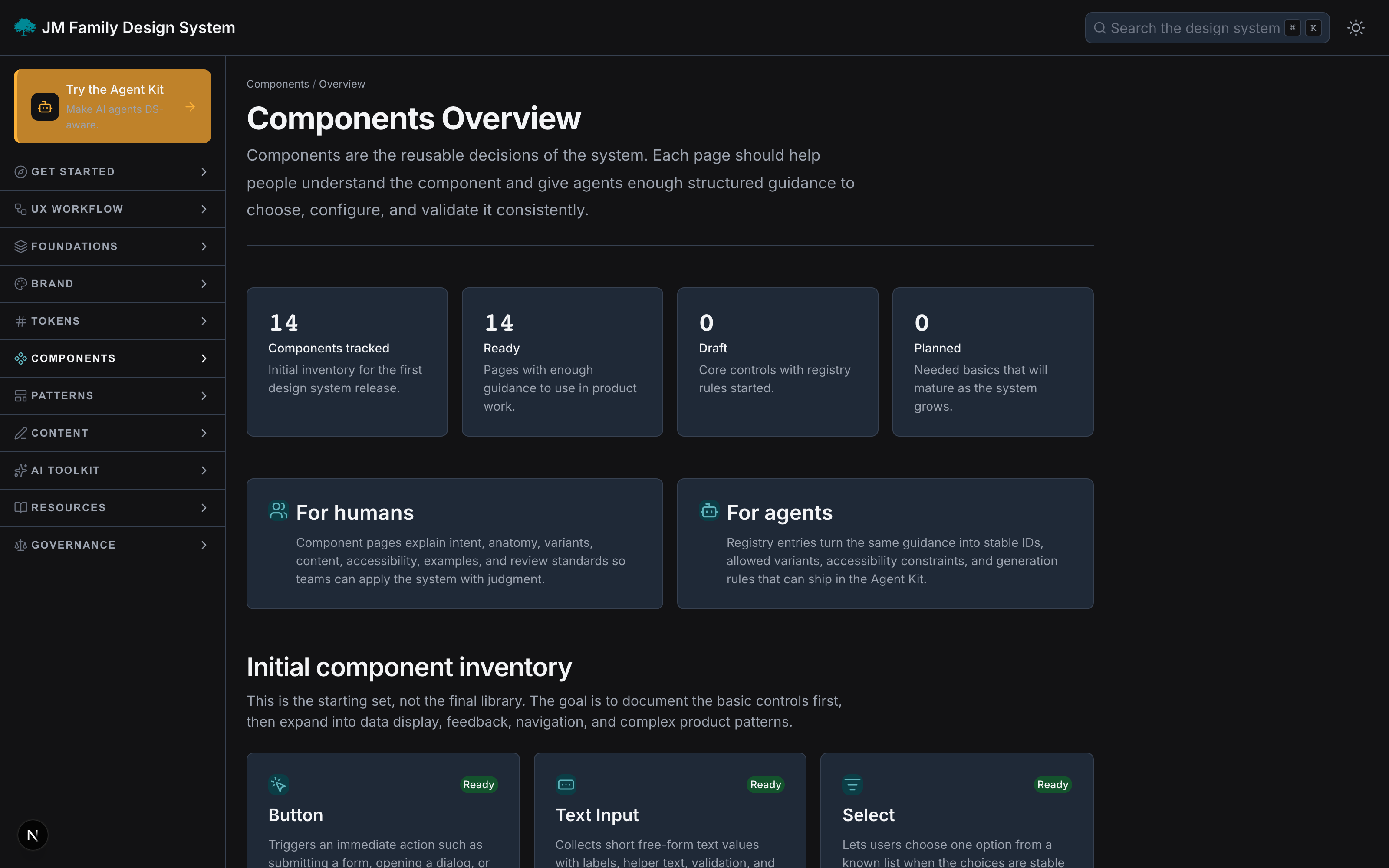Expand the Content section chevron
This screenshot has height=868, width=1389.
click(204, 433)
